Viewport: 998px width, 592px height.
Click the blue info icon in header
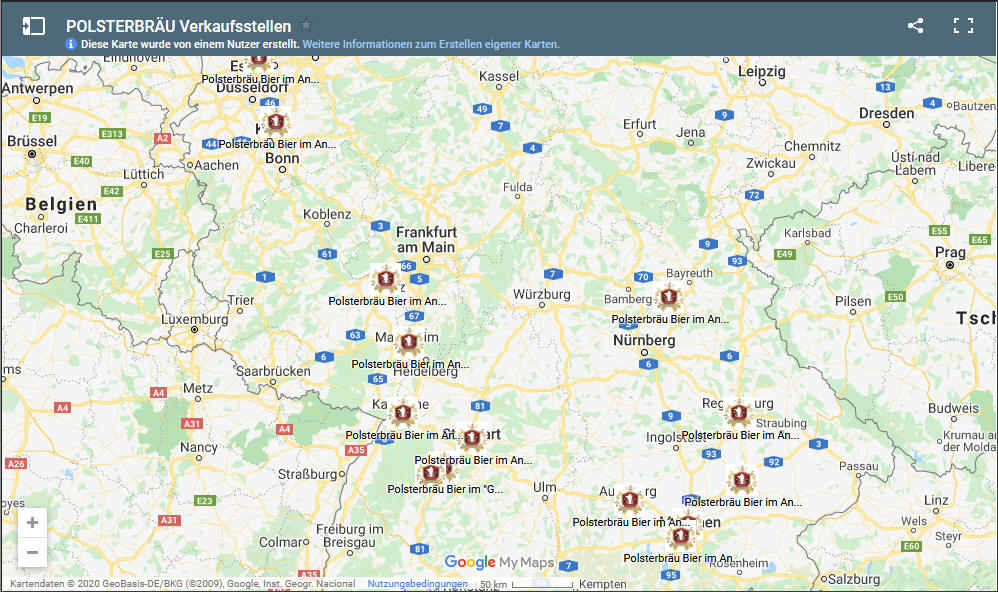[x=71, y=44]
